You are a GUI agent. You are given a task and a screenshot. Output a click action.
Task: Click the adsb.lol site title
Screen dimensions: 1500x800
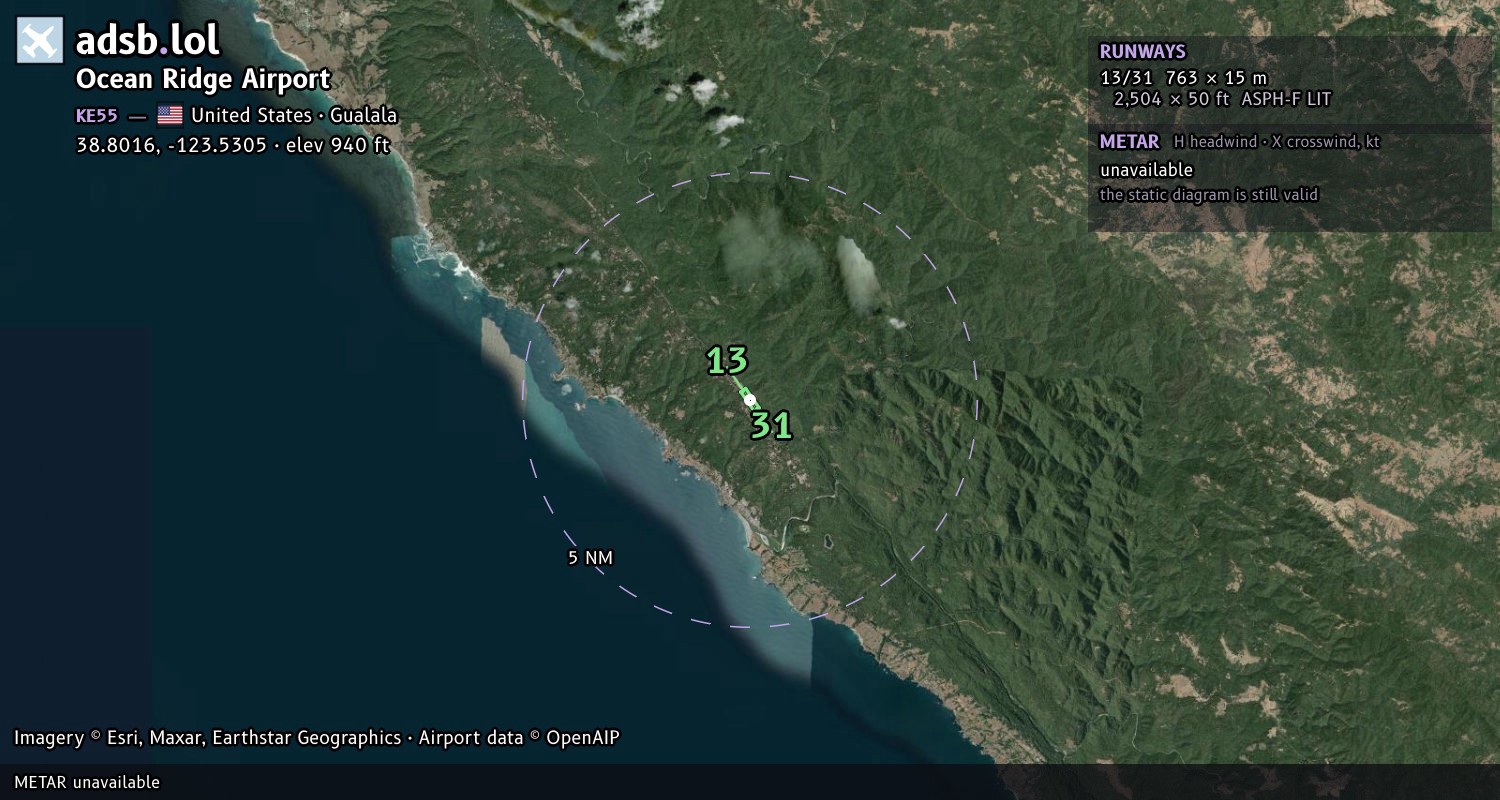[x=148, y=41]
